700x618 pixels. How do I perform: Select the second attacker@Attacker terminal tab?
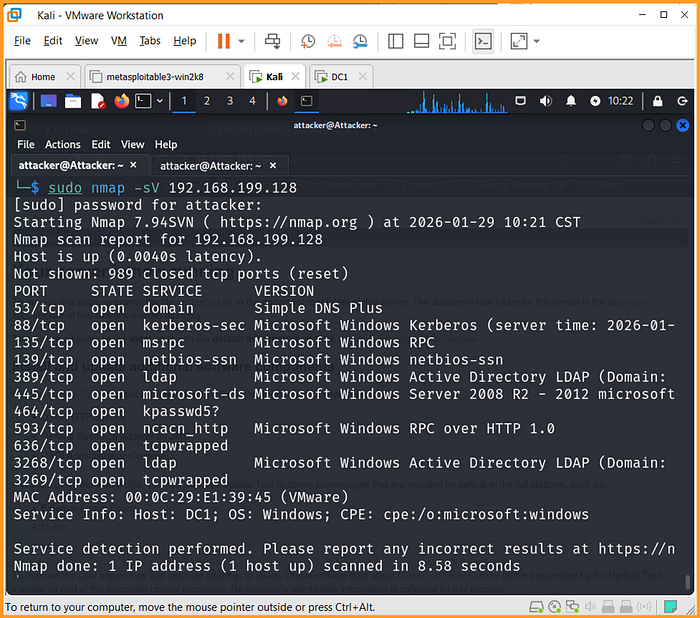point(218,166)
